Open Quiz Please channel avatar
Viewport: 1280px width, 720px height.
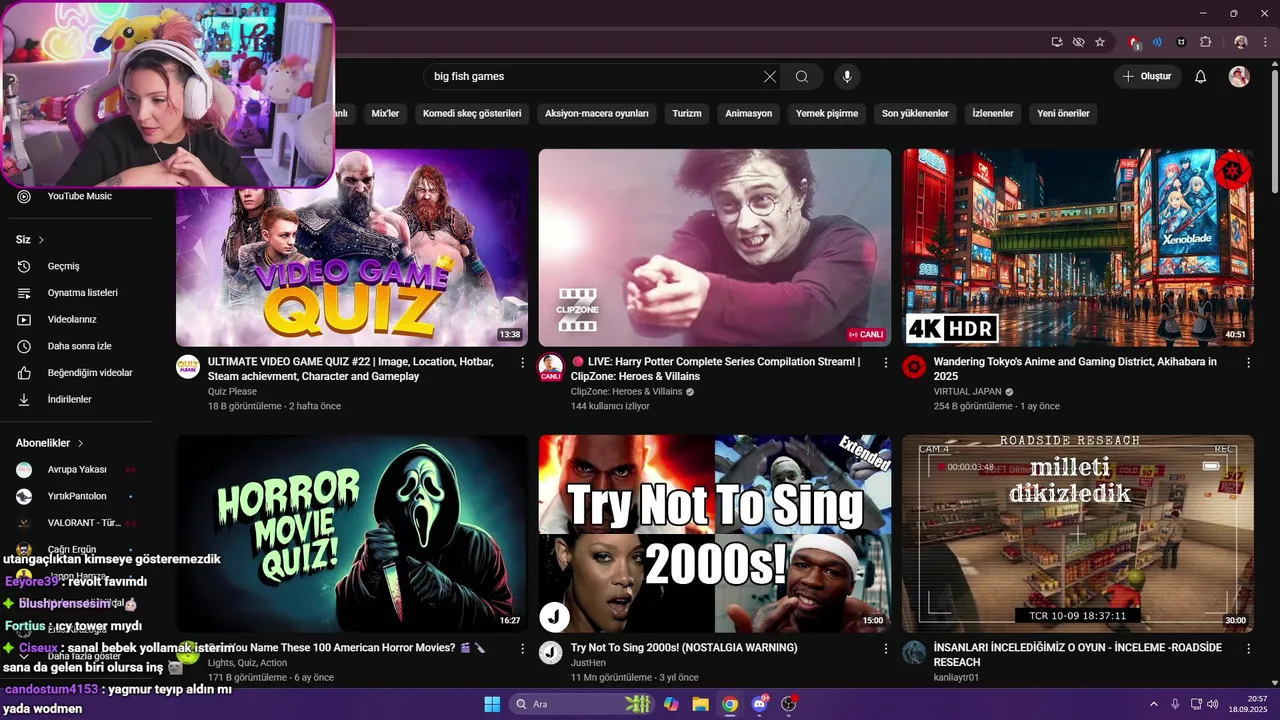click(x=188, y=366)
